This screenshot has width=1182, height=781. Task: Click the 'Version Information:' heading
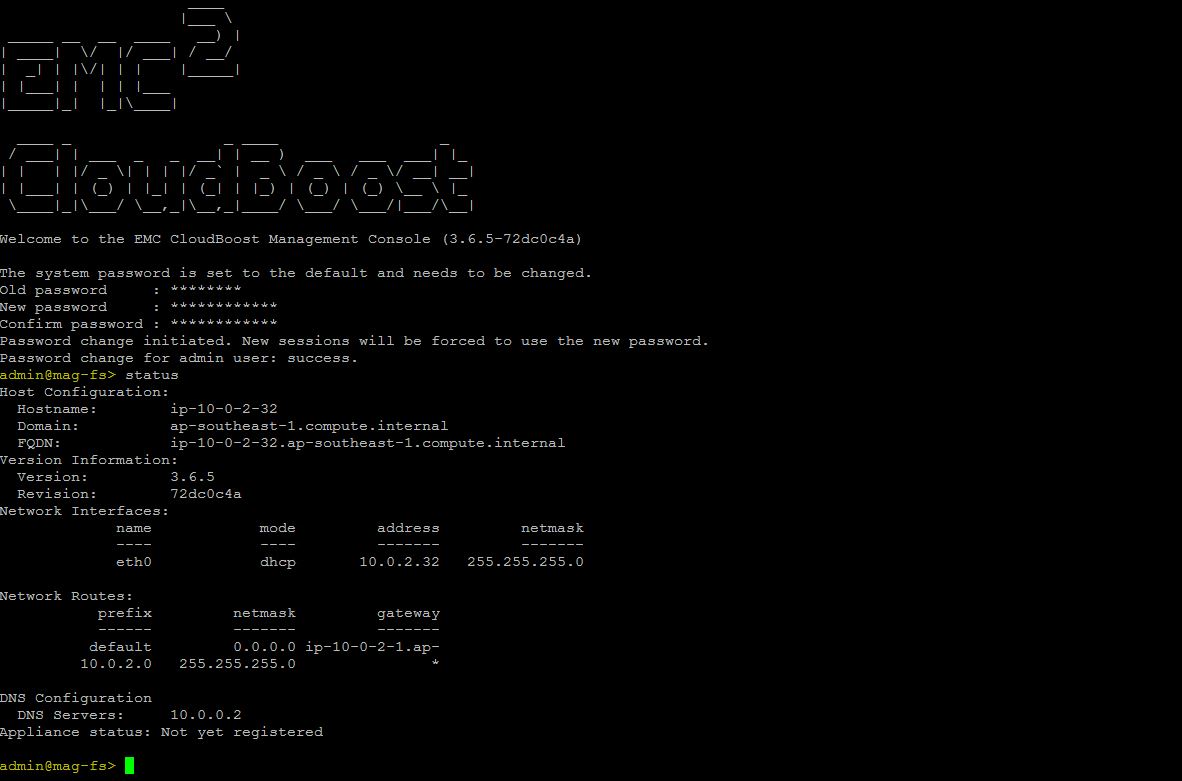(89, 460)
